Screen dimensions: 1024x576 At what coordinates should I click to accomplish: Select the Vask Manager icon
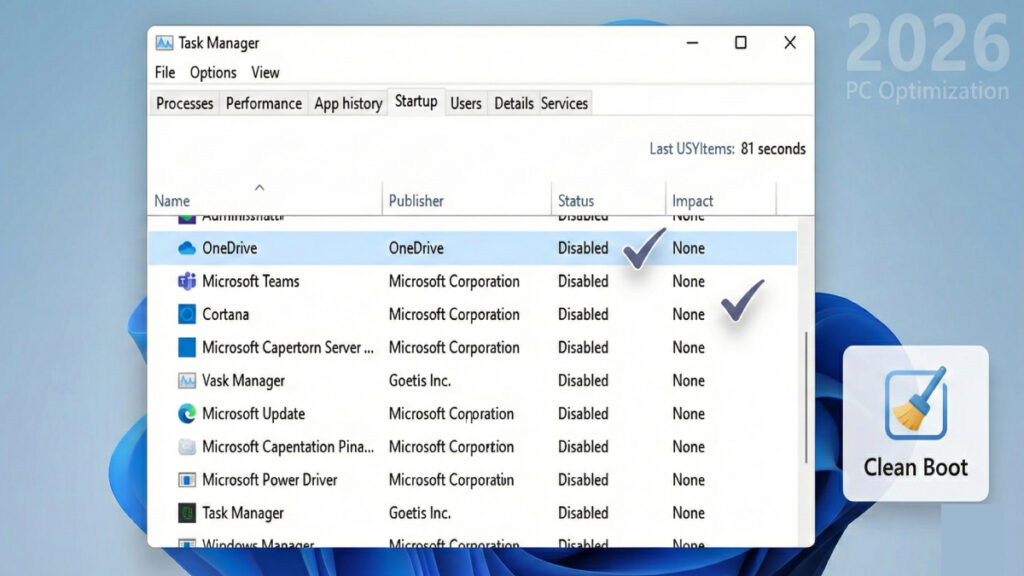coord(186,380)
